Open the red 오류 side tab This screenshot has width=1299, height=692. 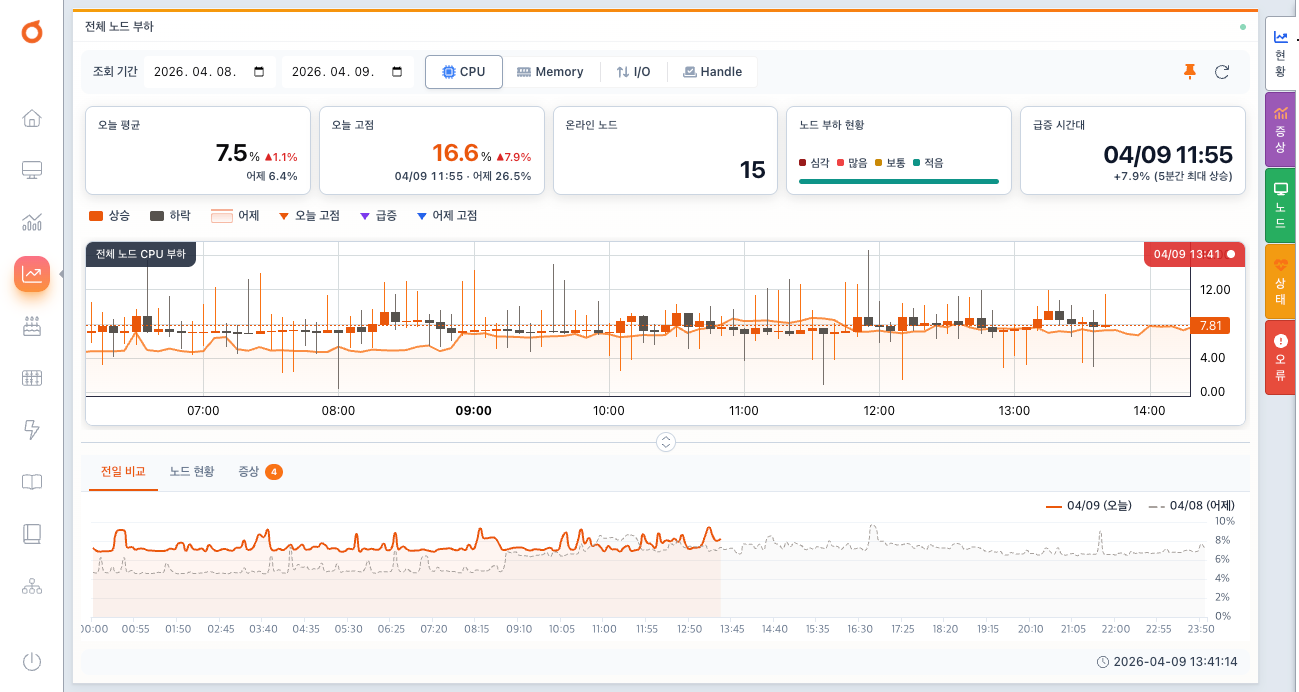(1280, 358)
